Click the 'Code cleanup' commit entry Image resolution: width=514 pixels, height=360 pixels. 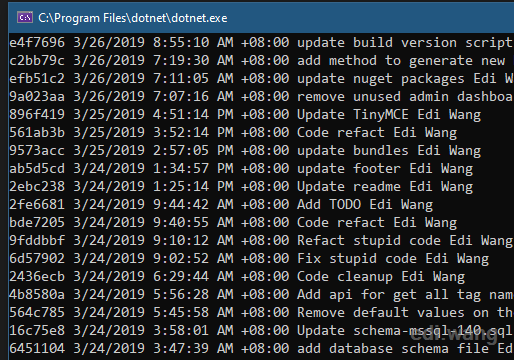click(x=237, y=277)
